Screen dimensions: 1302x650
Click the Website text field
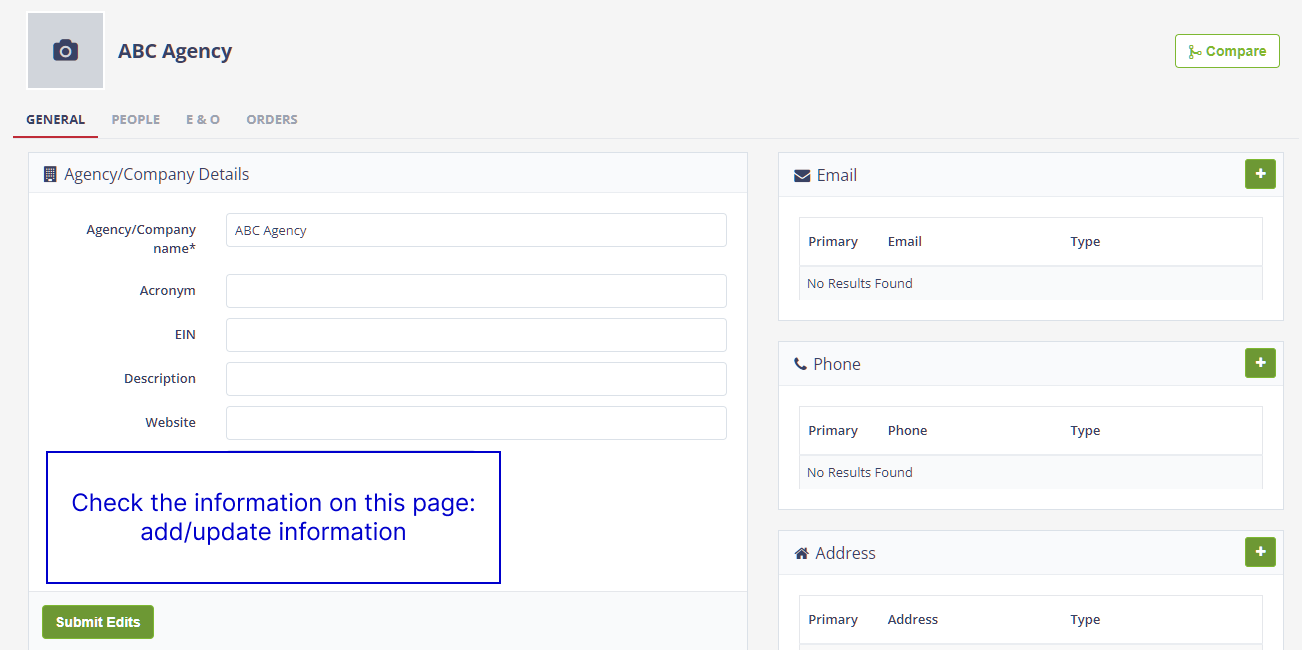pos(476,423)
